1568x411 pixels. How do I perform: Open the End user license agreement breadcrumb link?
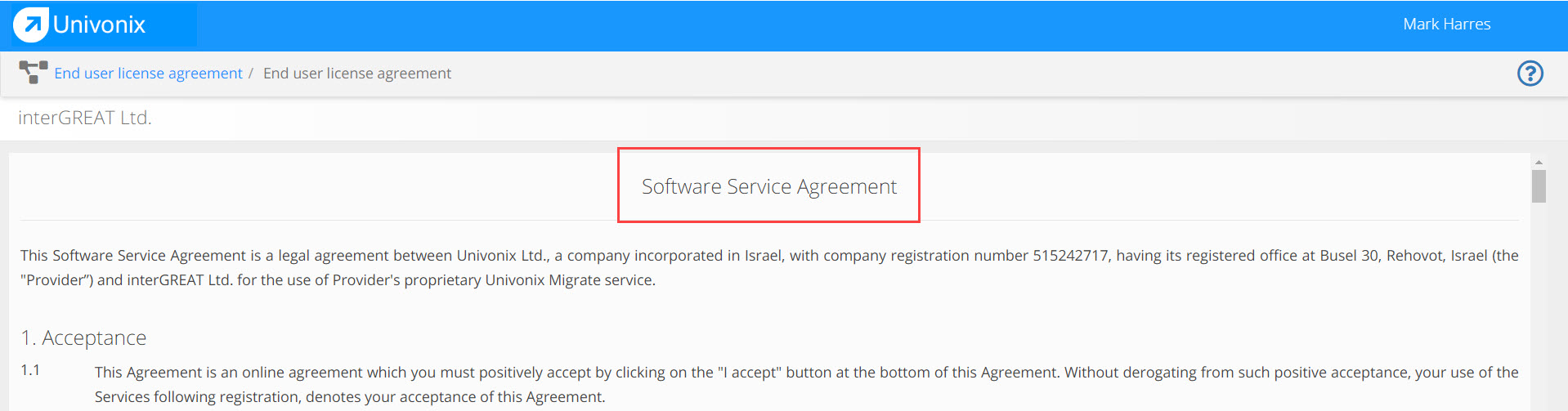pyautogui.click(x=148, y=74)
